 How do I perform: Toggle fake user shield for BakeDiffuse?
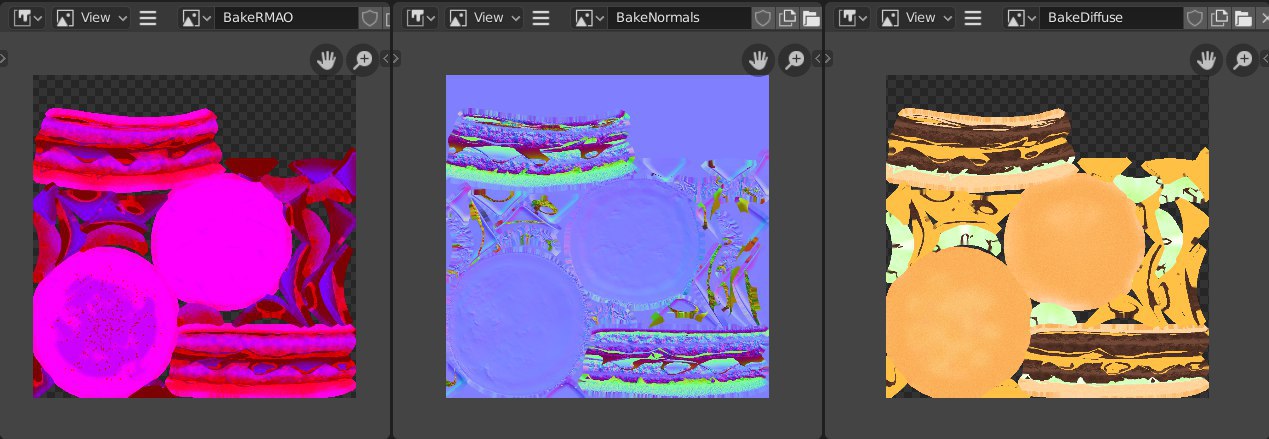pos(1195,18)
